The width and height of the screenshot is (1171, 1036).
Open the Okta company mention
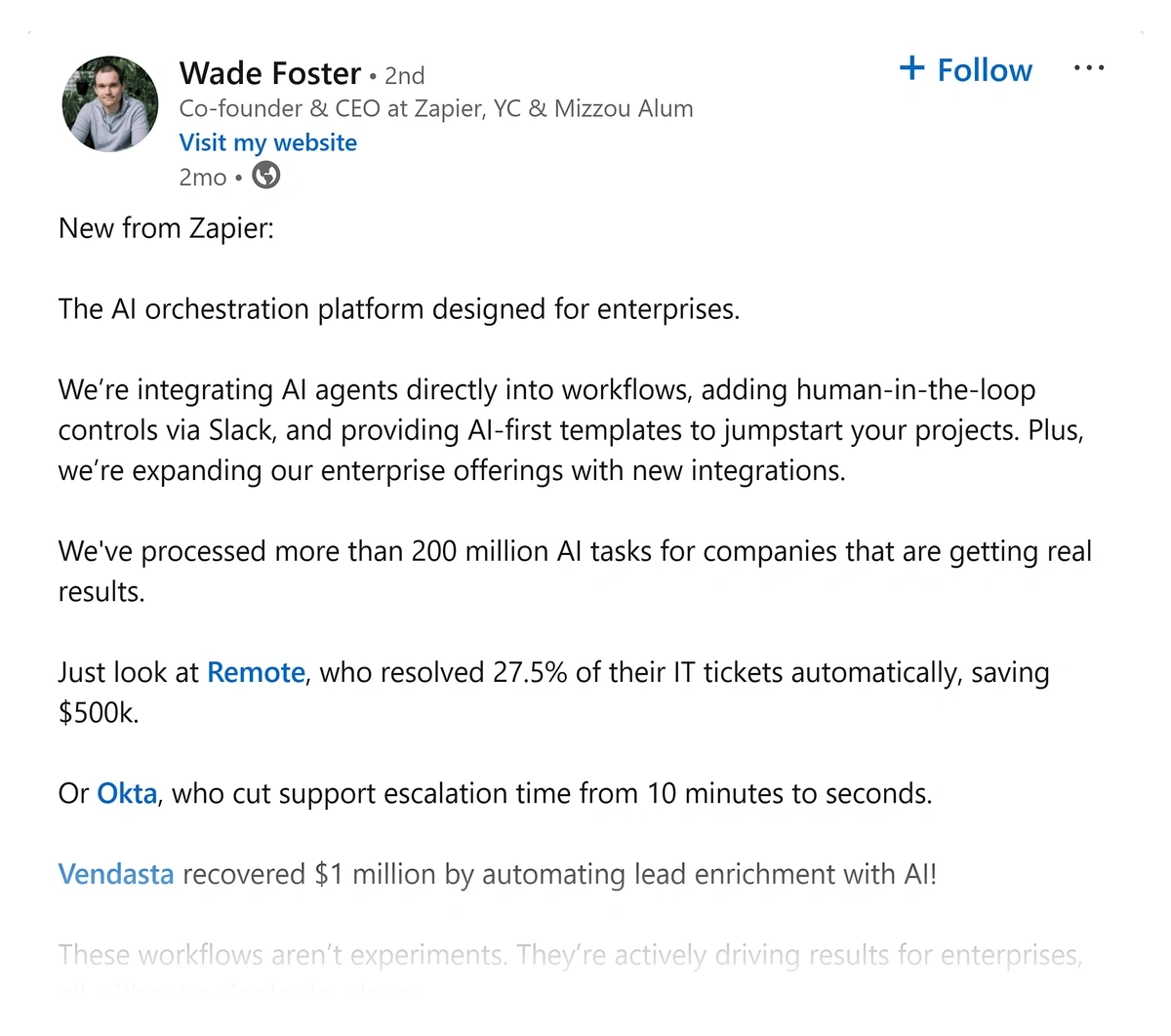(127, 793)
